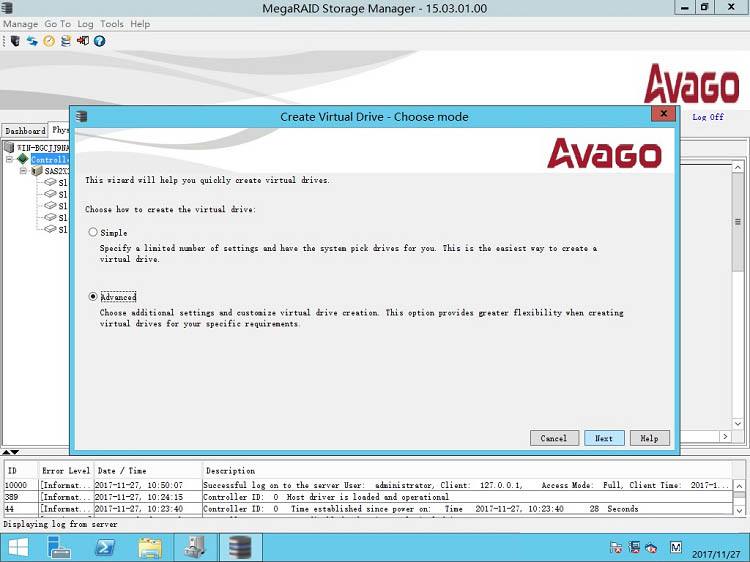Click the muted speaker tray icon
Image resolution: width=750 pixels, height=562 pixels.
pyautogui.click(x=651, y=548)
